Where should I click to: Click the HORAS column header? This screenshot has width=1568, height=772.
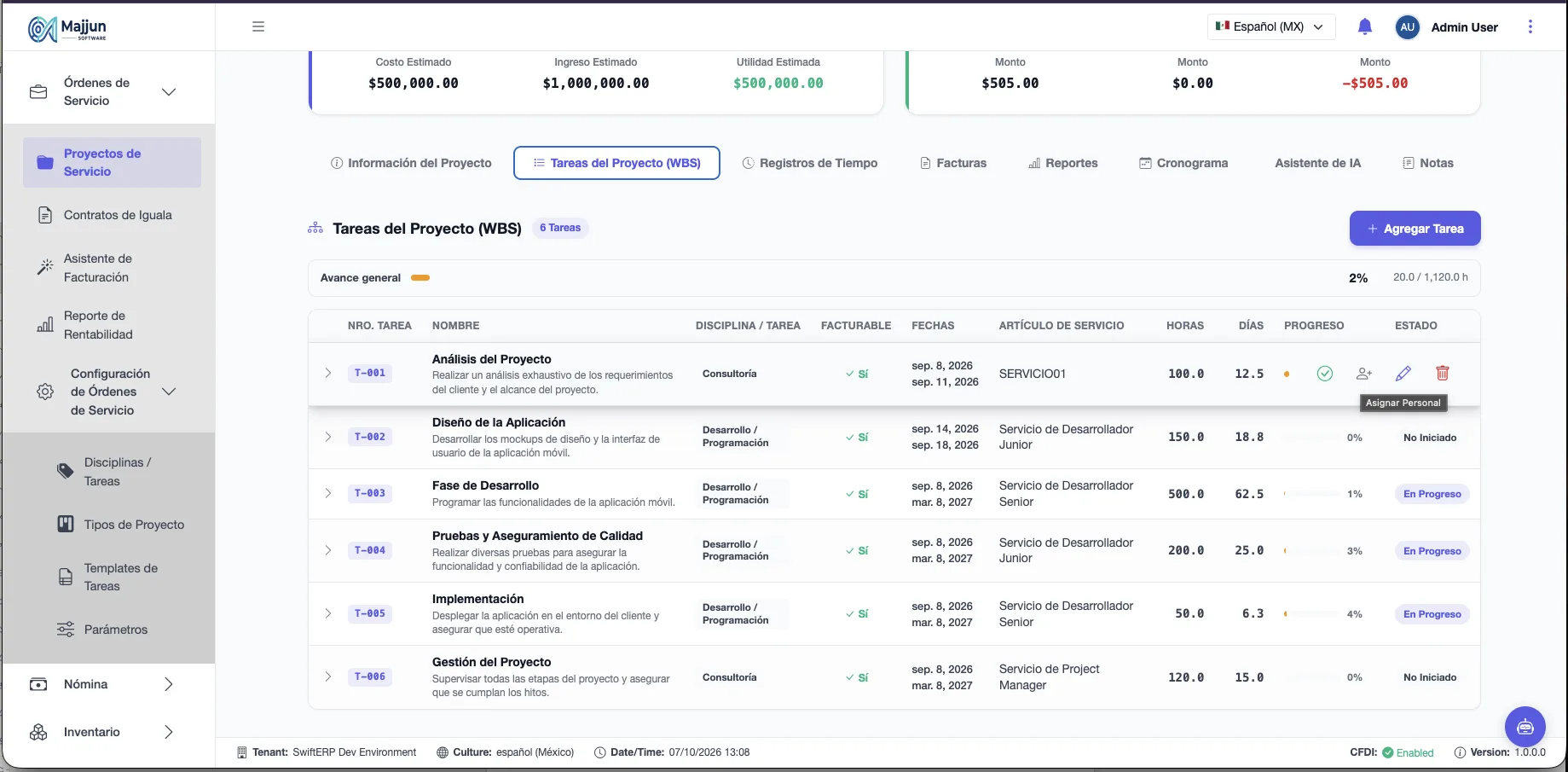tap(1185, 326)
